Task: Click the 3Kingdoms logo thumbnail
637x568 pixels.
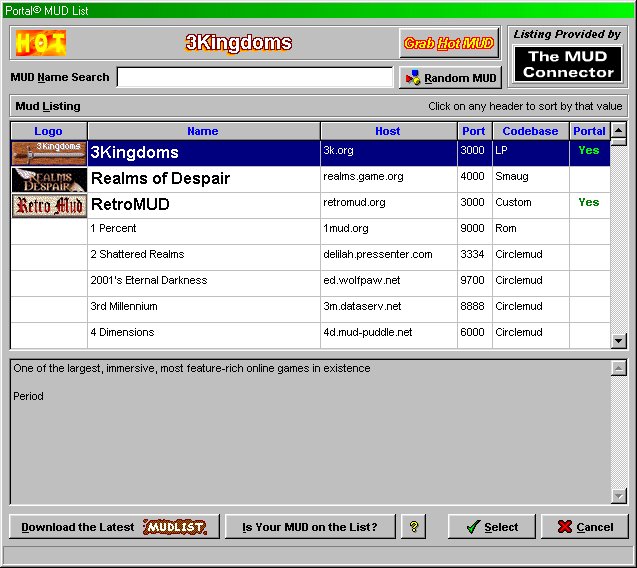Action: [49, 153]
